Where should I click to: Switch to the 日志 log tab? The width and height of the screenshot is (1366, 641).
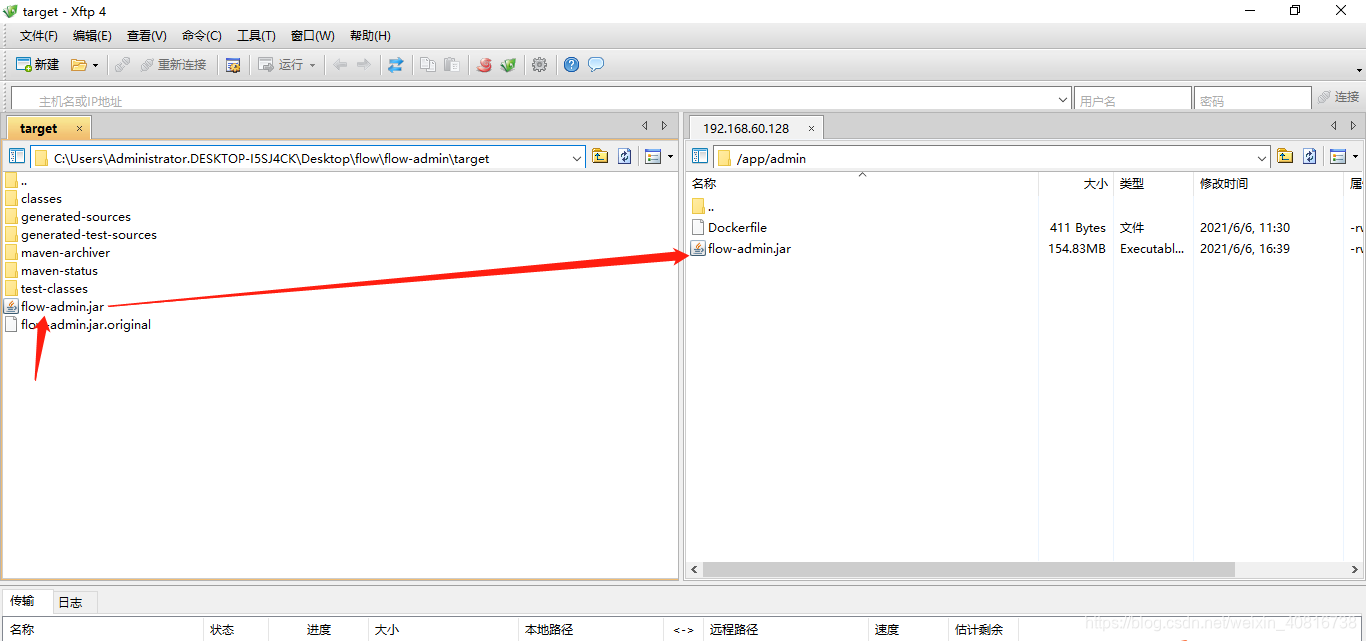[70, 602]
